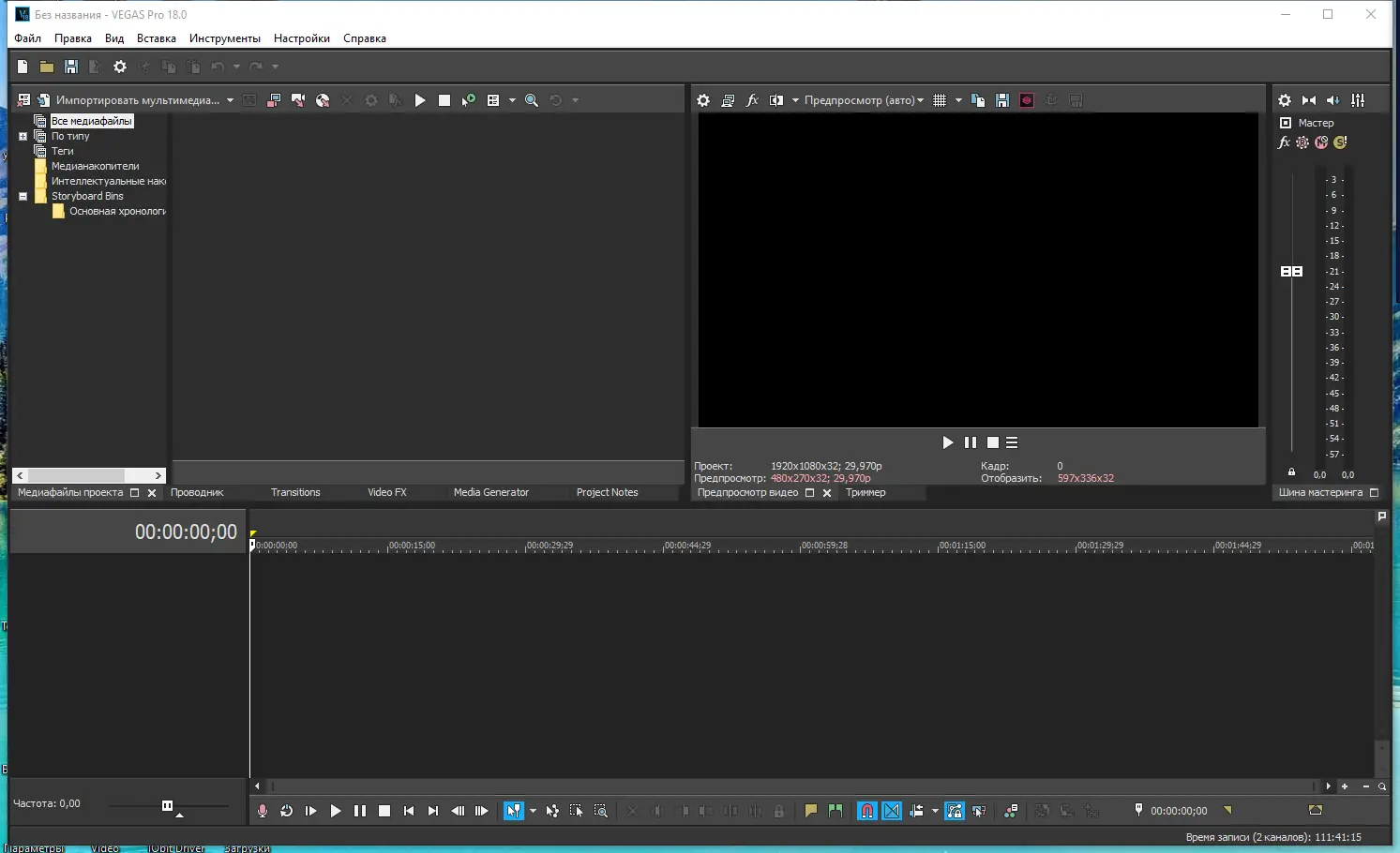The width and height of the screenshot is (1400, 853).
Task: Select the Video Output FX icon
Action: [752, 99]
